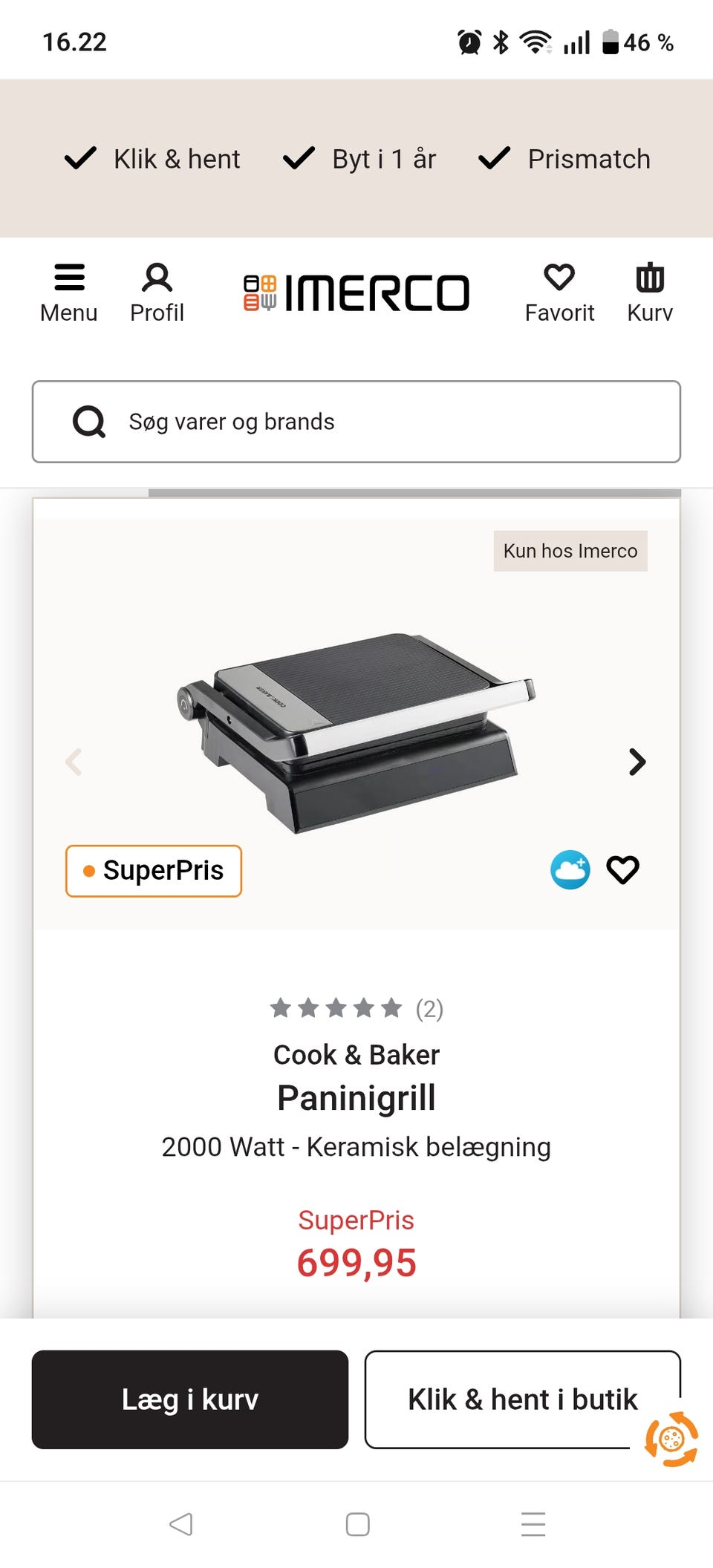The width and height of the screenshot is (713, 1568).
Task: Open the Profil account icon
Action: click(157, 293)
